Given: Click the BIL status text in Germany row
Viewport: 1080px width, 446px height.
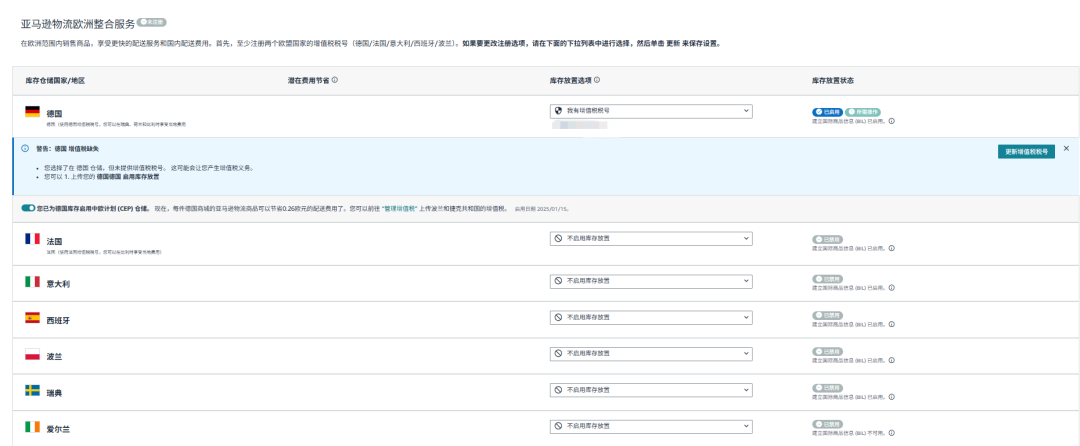Looking at the screenshot, I should coord(849,121).
